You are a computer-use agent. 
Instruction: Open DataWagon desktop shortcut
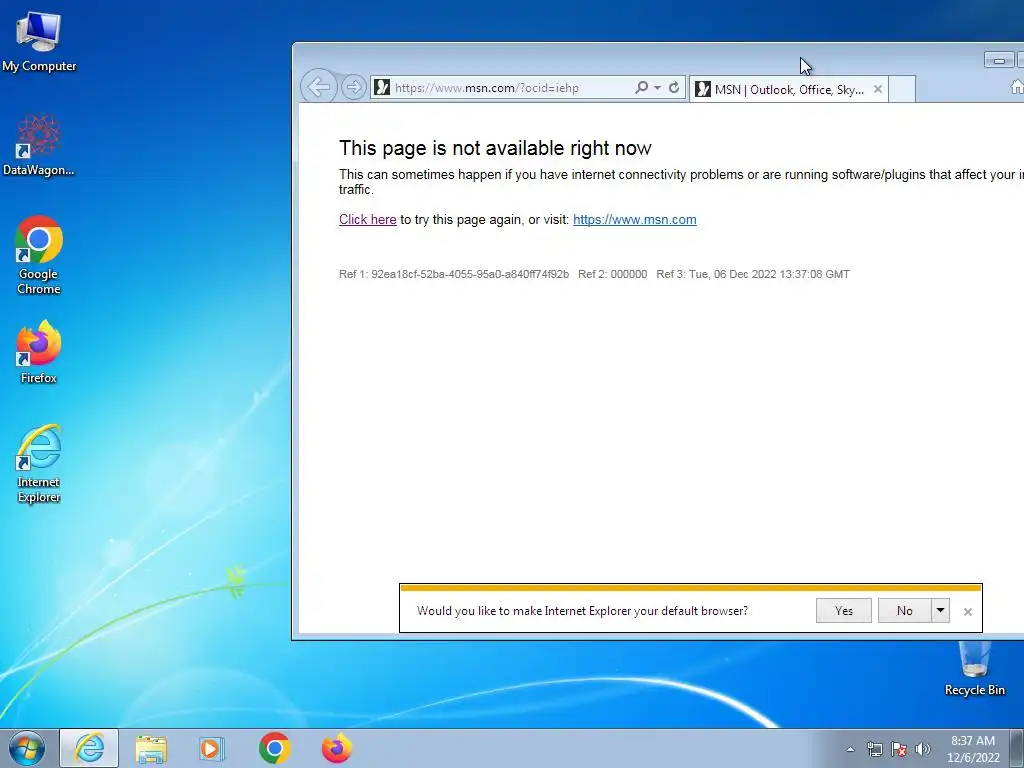(39, 146)
